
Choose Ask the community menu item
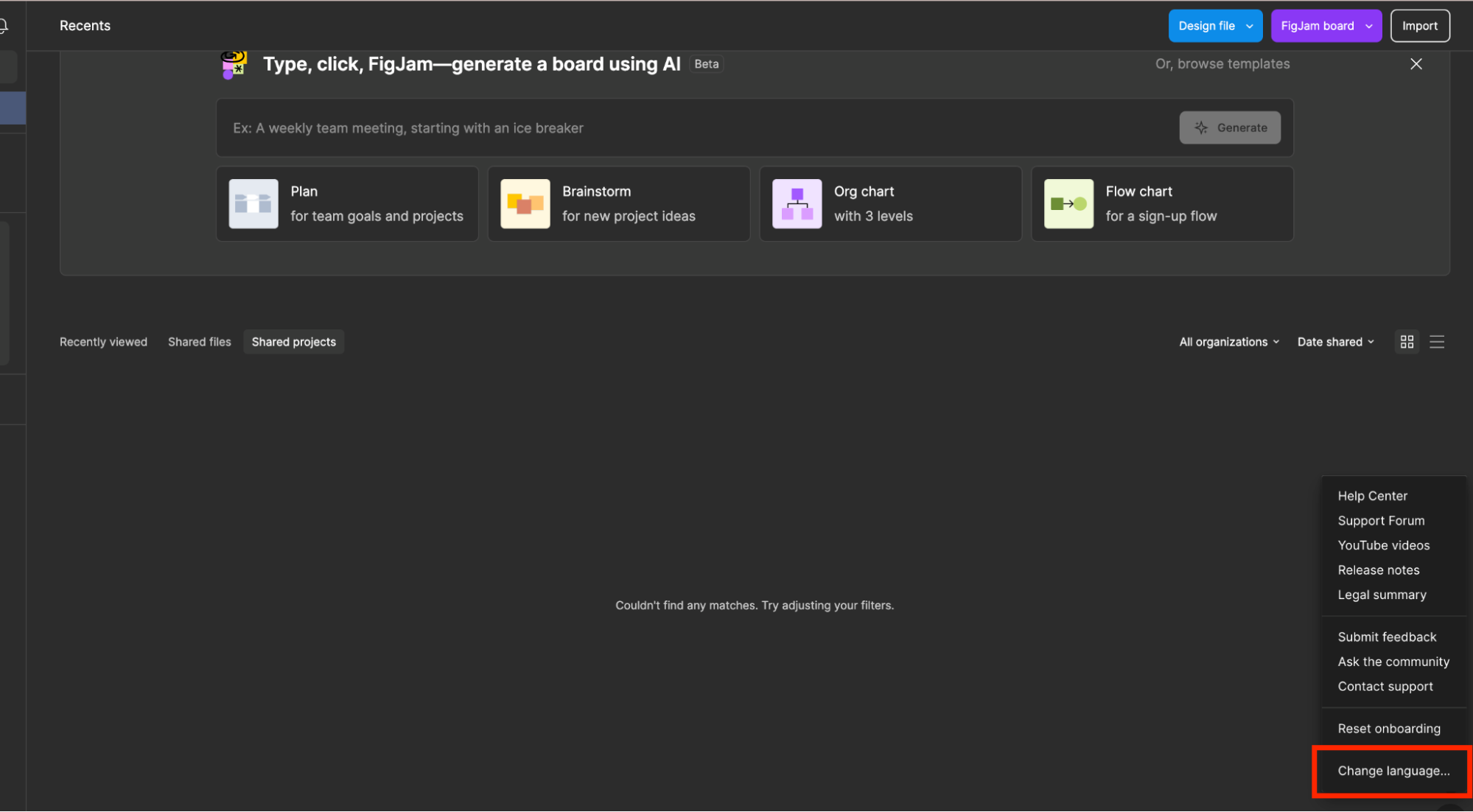click(1393, 662)
